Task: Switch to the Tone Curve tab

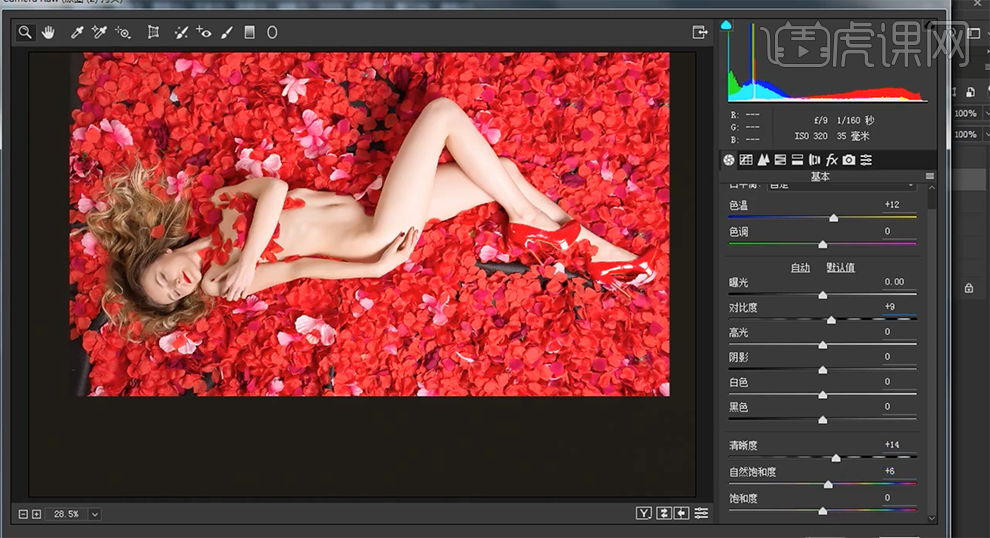Action: click(746, 160)
